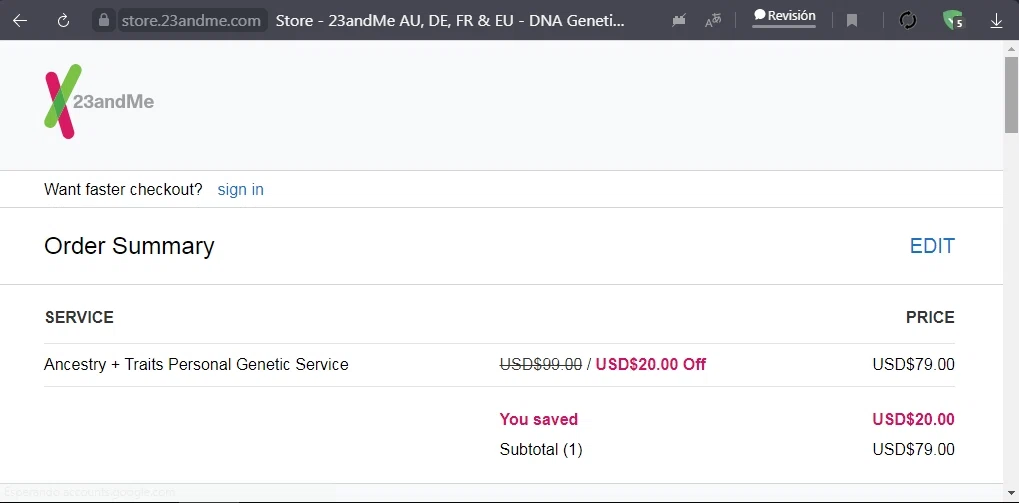Click the page's vertical scrollbar thumb
Image resolution: width=1019 pixels, height=503 pixels.
(1011, 95)
